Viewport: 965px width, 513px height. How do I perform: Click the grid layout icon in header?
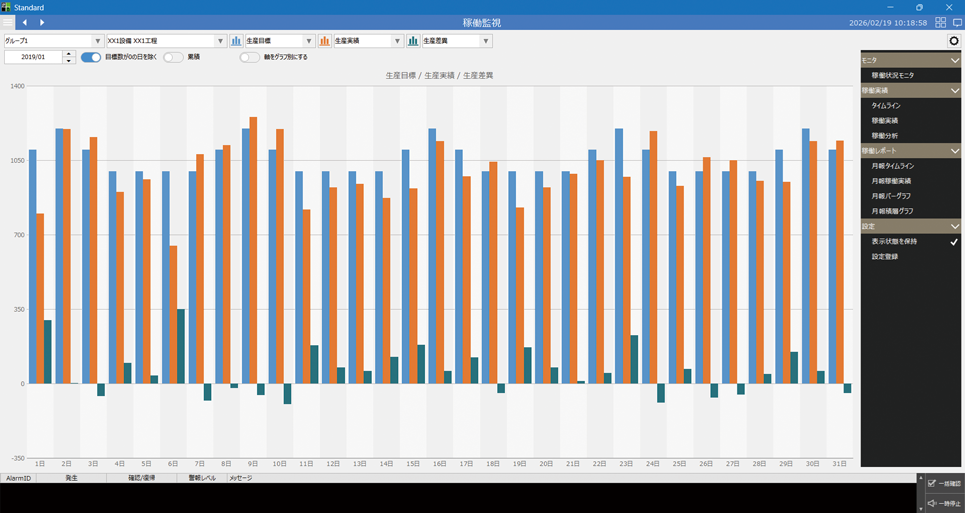point(940,22)
